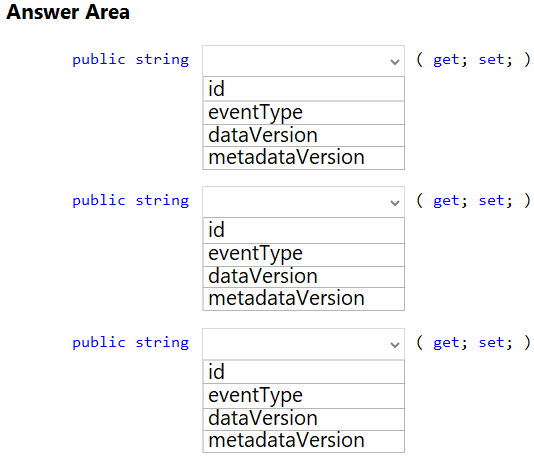Click the 'Answer Area' heading text
The image size is (534, 456).
click(x=68, y=12)
